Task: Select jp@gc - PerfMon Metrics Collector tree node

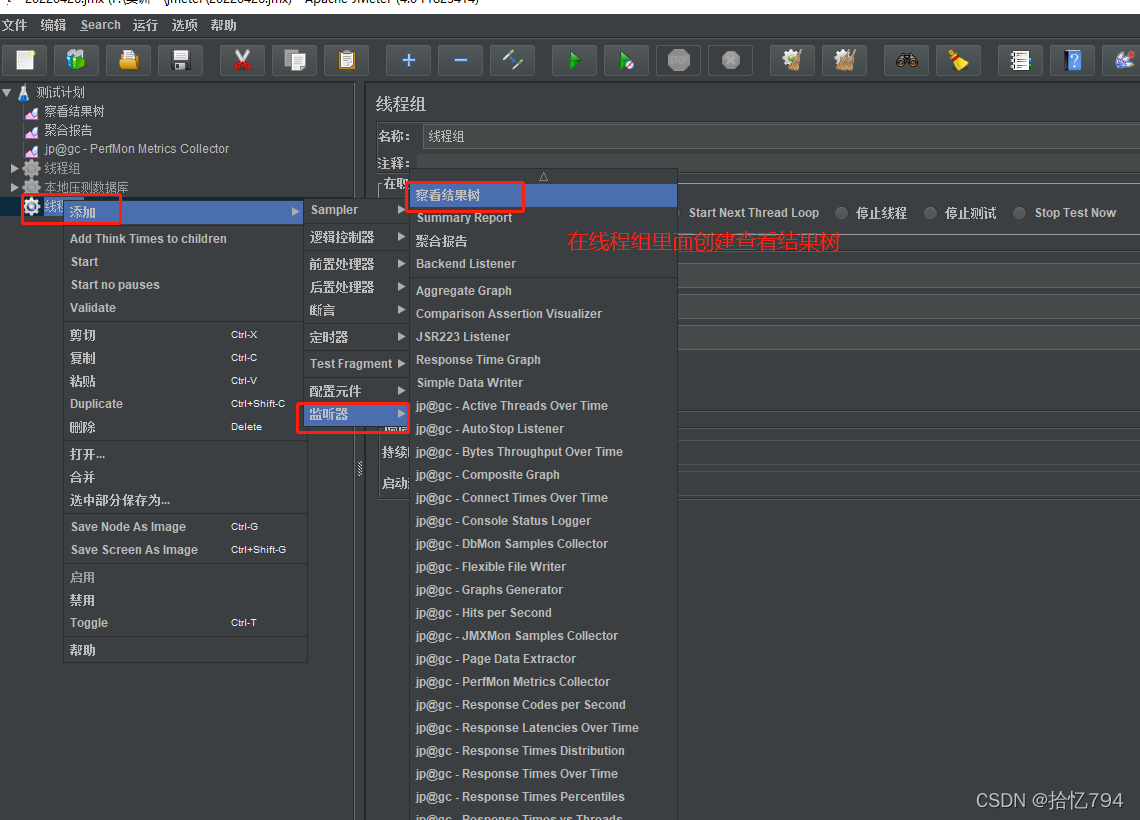Action: (x=137, y=149)
